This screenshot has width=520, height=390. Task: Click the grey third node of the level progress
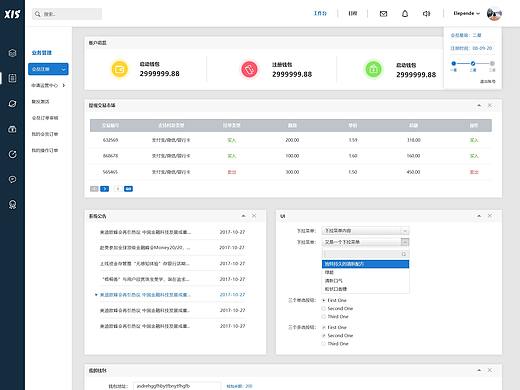(492, 63)
